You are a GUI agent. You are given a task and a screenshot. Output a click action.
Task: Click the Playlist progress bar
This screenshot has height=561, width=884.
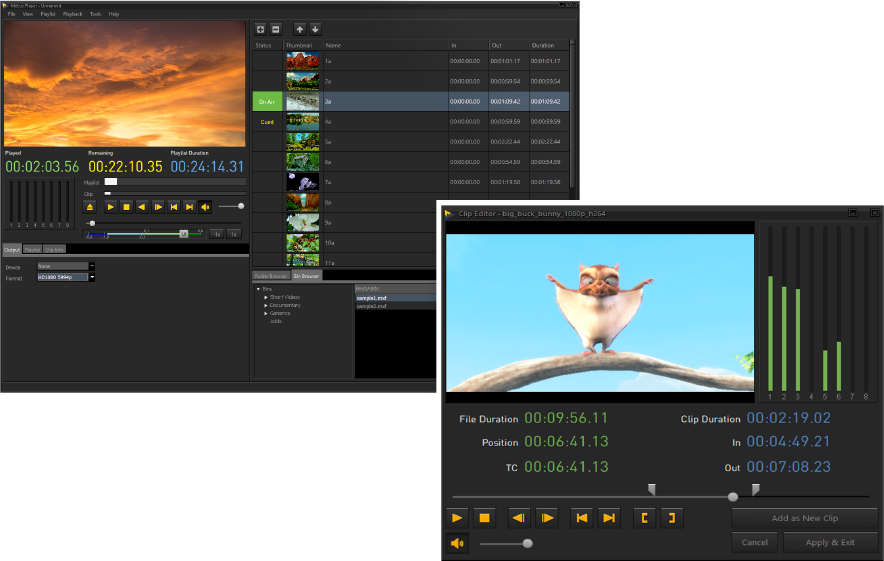175,182
